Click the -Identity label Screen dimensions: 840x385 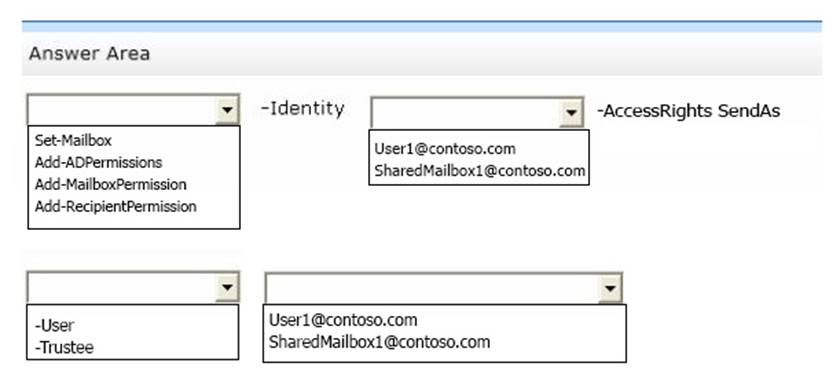[x=302, y=109]
